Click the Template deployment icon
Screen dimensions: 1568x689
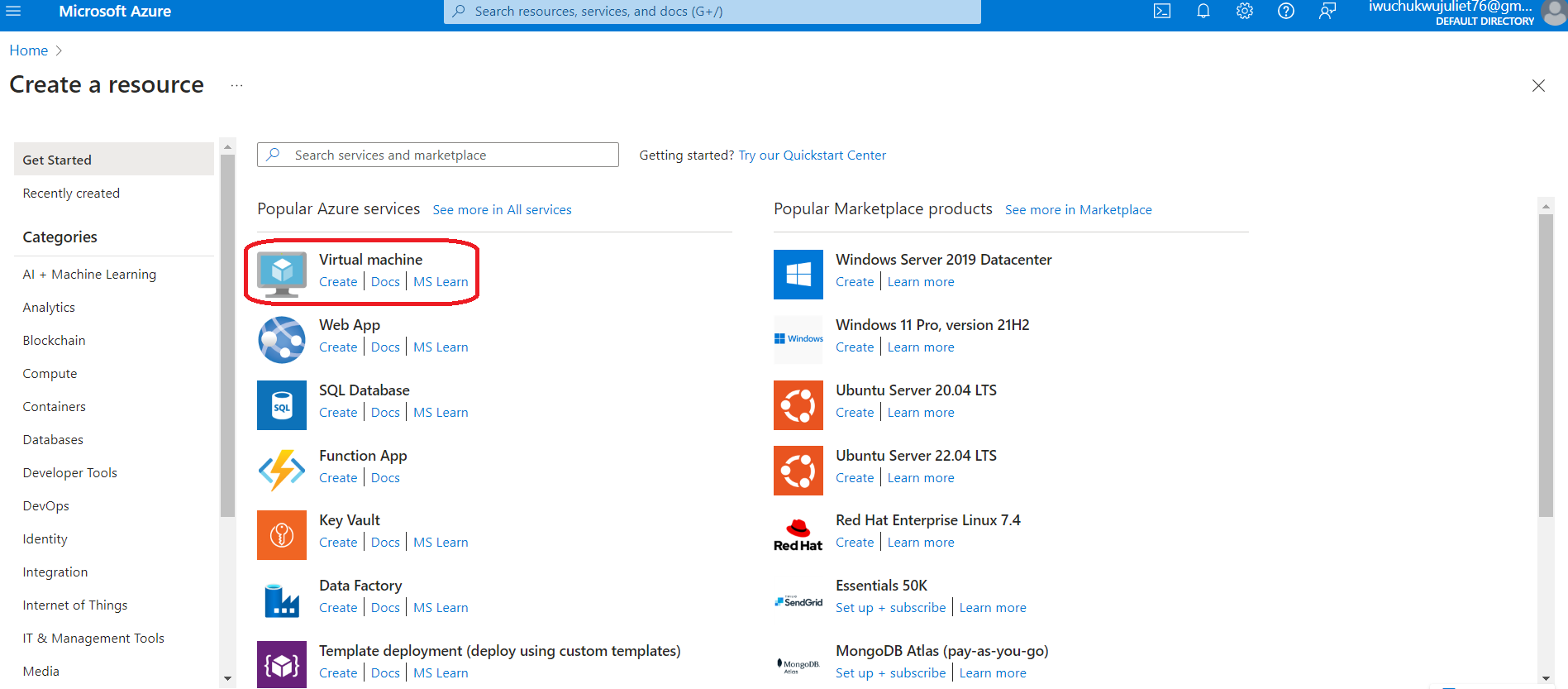click(x=282, y=665)
